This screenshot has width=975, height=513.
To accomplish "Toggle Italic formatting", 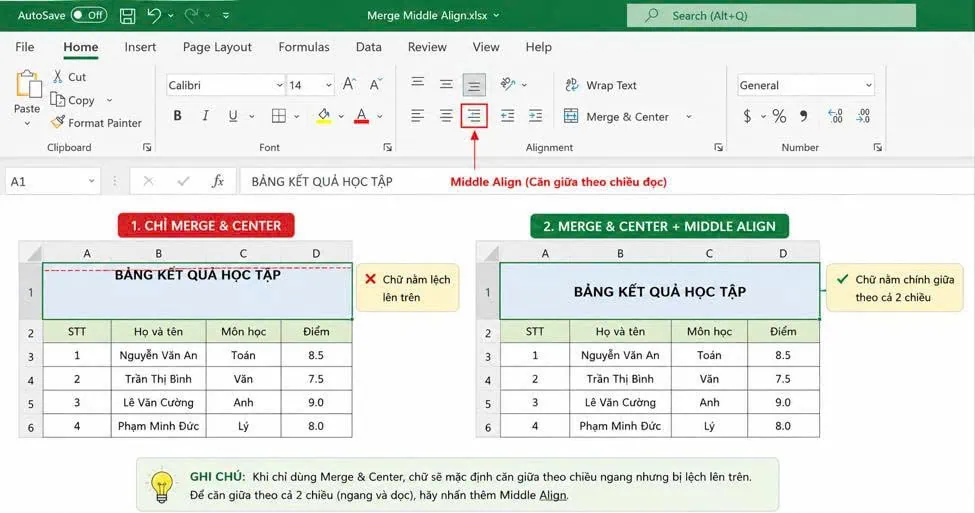I will pos(205,116).
